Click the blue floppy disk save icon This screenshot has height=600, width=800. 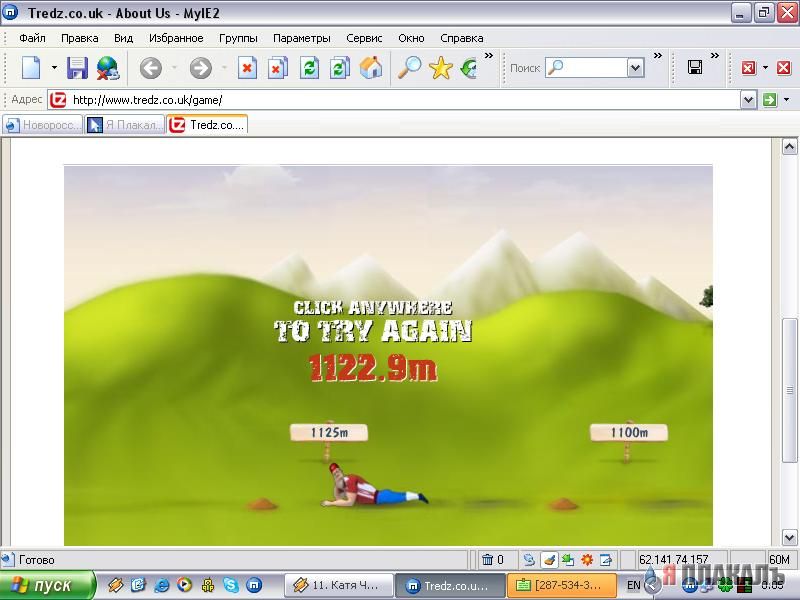pos(77,68)
